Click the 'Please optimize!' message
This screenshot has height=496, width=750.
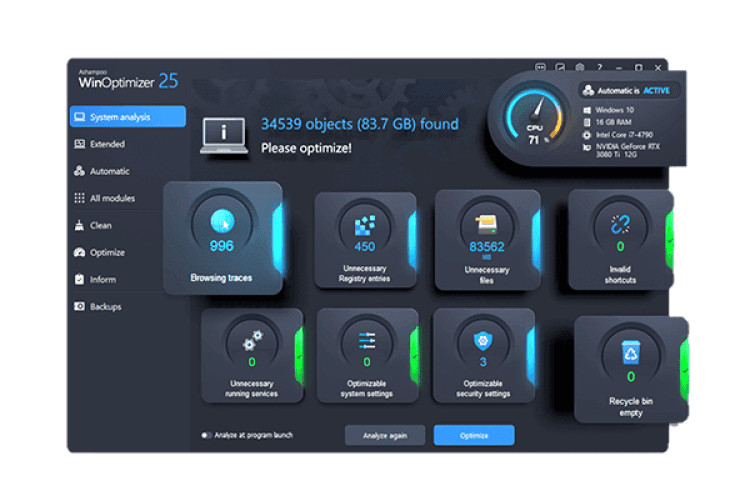307,148
